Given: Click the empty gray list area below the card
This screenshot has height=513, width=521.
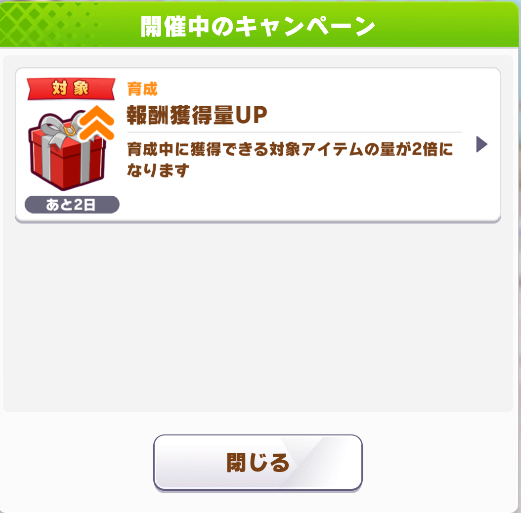Looking at the screenshot, I should pos(258,317).
